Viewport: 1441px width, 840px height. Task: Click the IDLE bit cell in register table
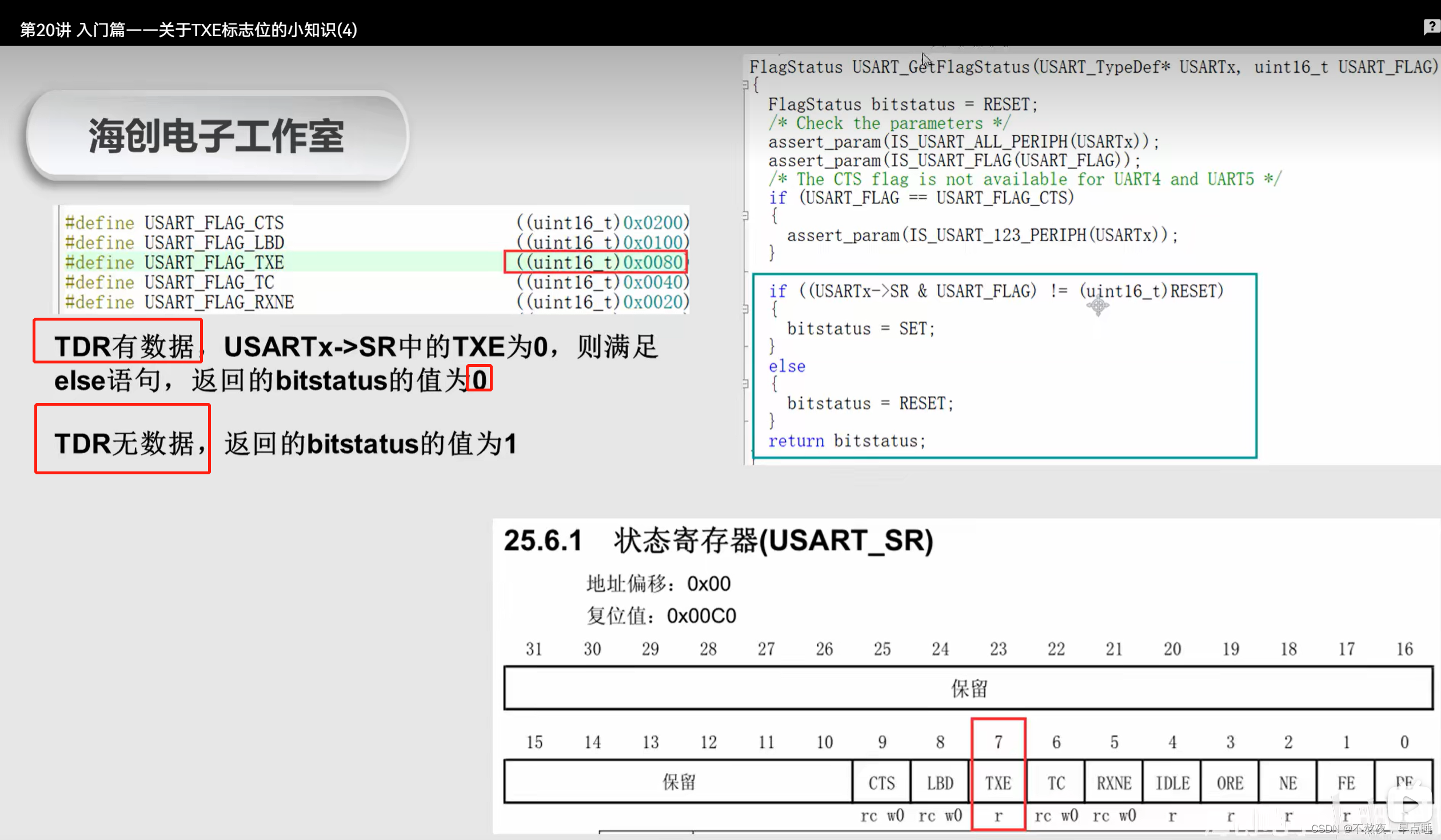1172,782
